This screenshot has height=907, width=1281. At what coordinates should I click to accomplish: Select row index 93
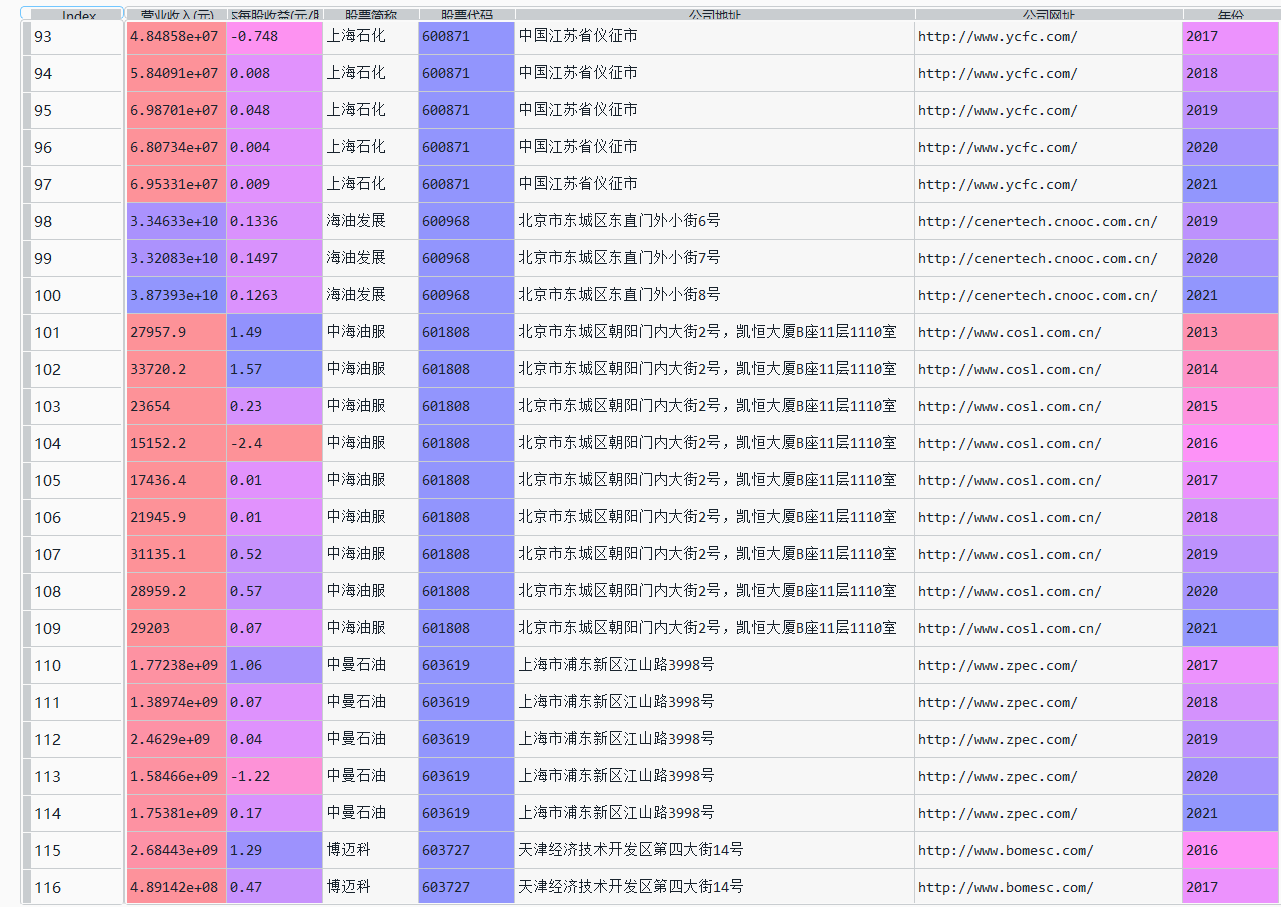[75, 36]
